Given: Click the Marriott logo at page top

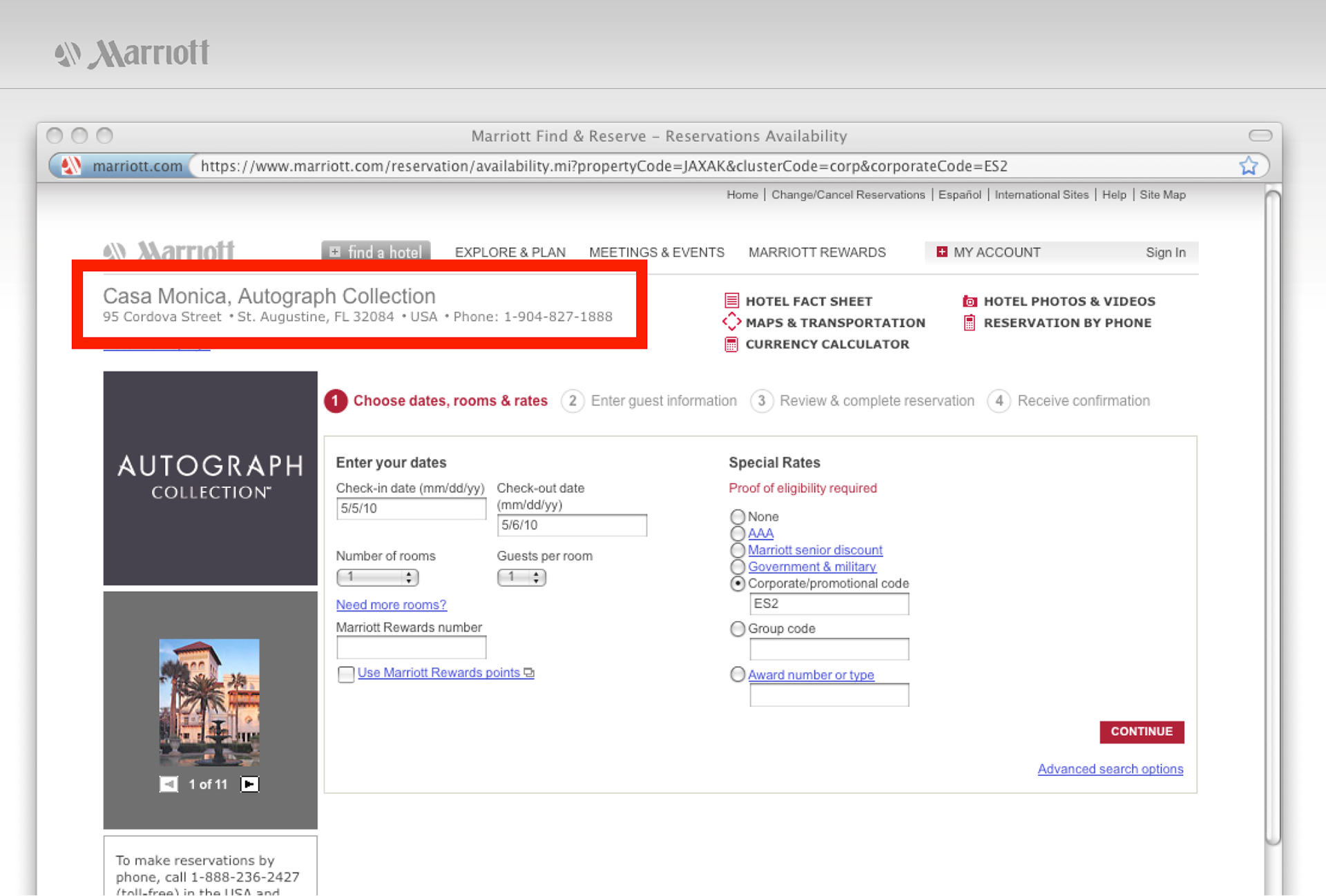Looking at the screenshot, I should click(x=133, y=53).
